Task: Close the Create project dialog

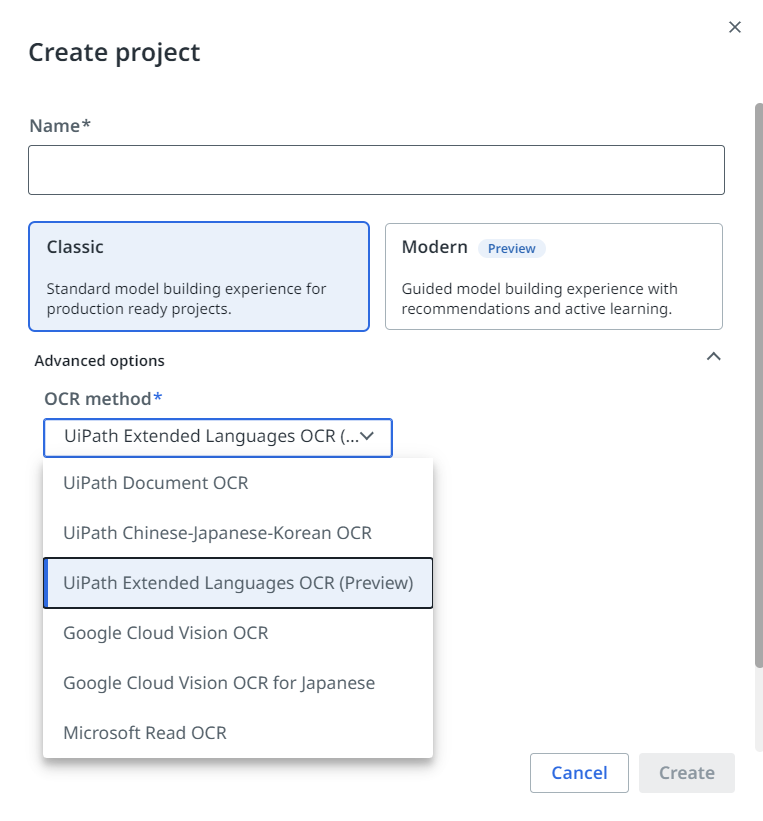Action: [735, 27]
